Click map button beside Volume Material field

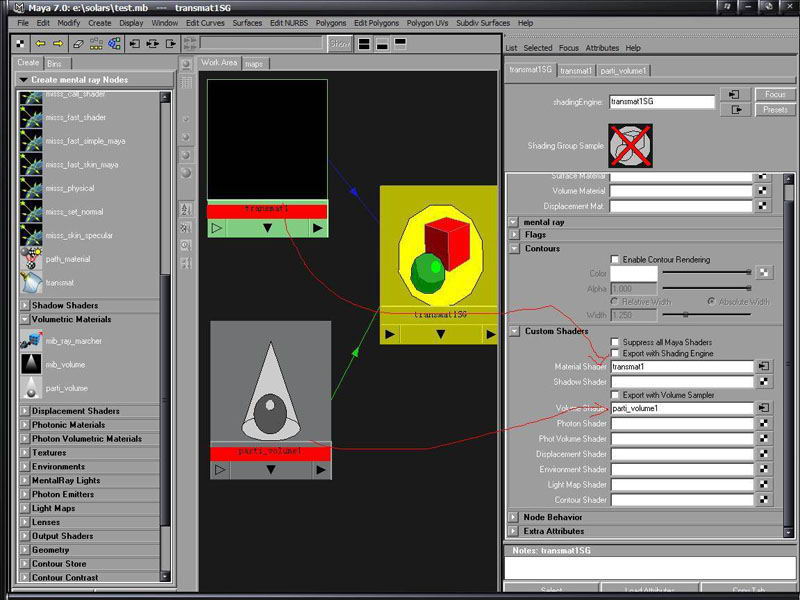764,192
